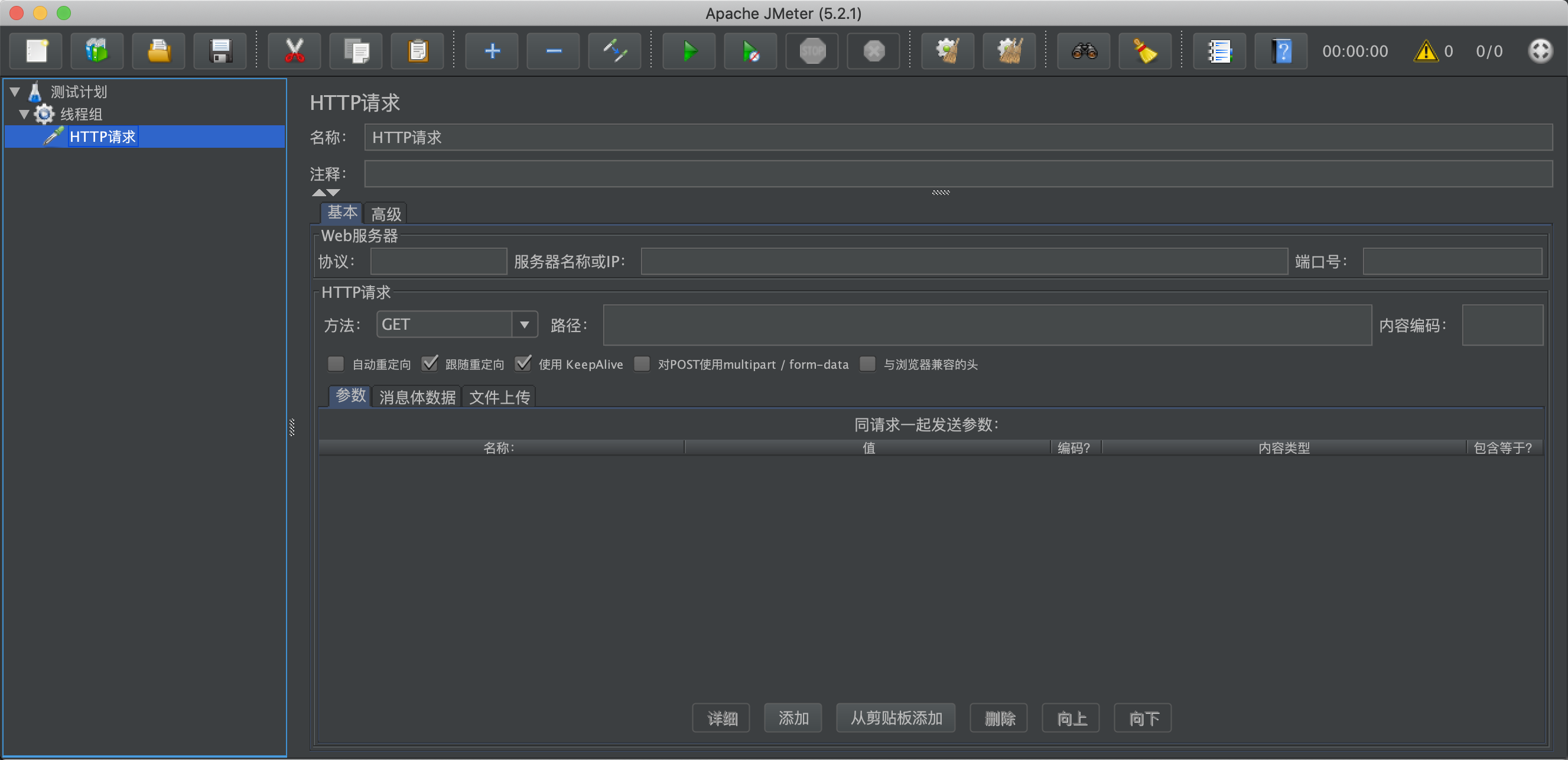Click the 服务器名称或IP input field

pyautogui.click(x=964, y=261)
